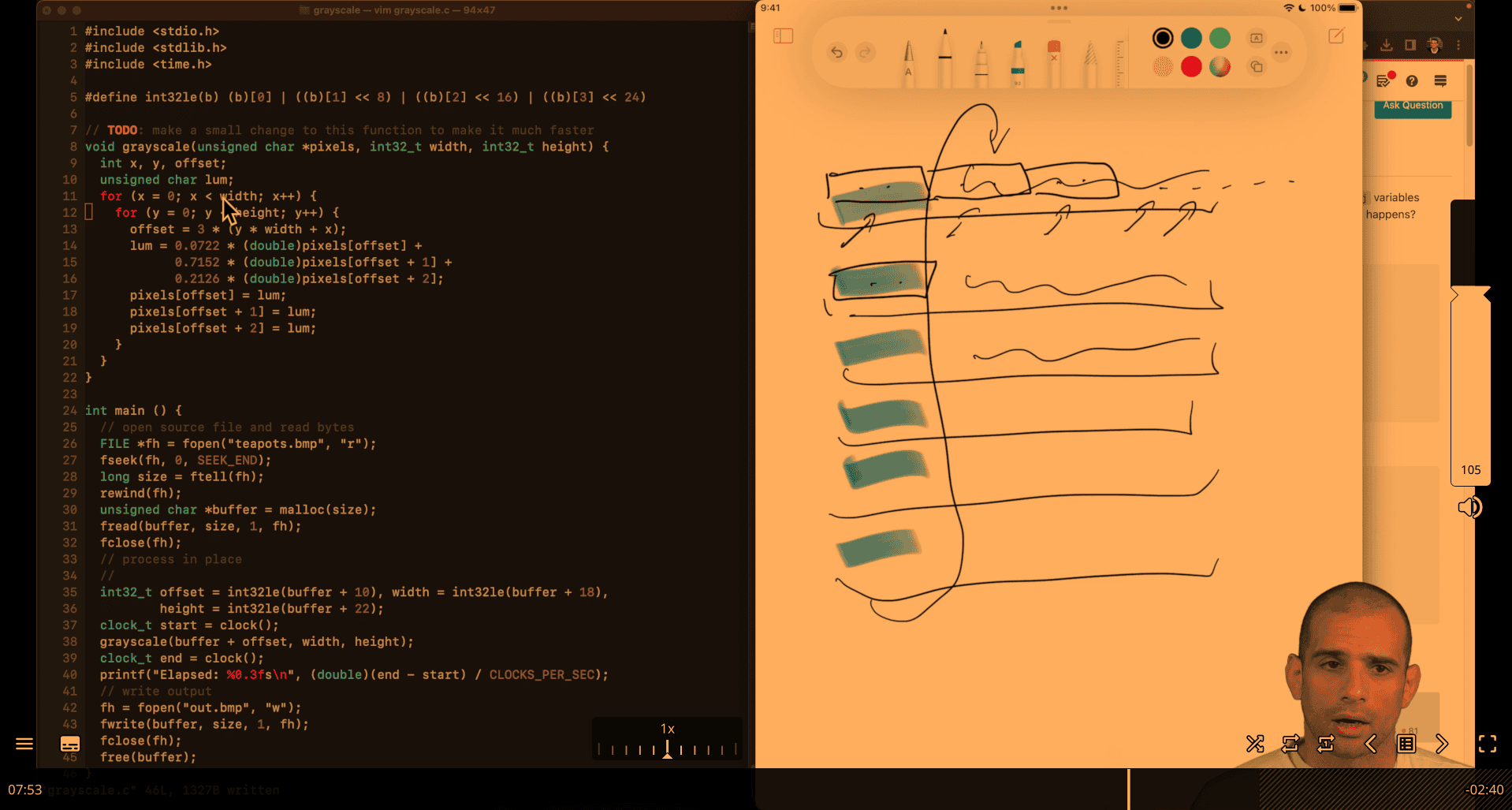This screenshot has height=810, width=1512.
Task: Open the more options ellipsis in toolbar
Action: 1281,53
